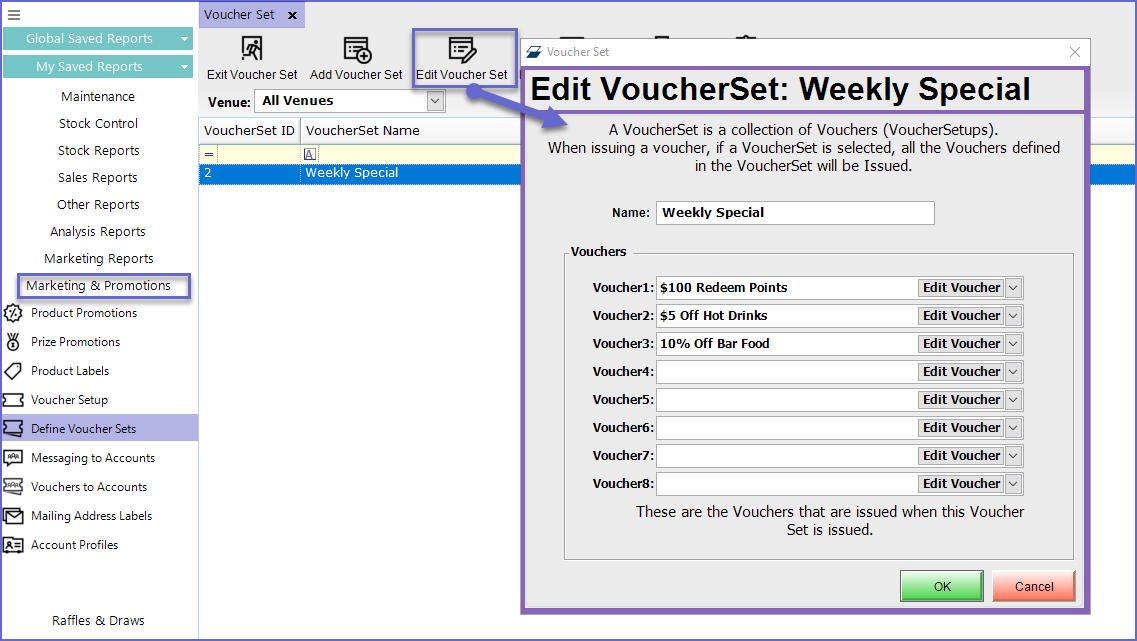Open the Voucher1 dropdown arrow
Image resolution: width=1137 pixels, height=641 pixels.
click(x=1013, y=288)
